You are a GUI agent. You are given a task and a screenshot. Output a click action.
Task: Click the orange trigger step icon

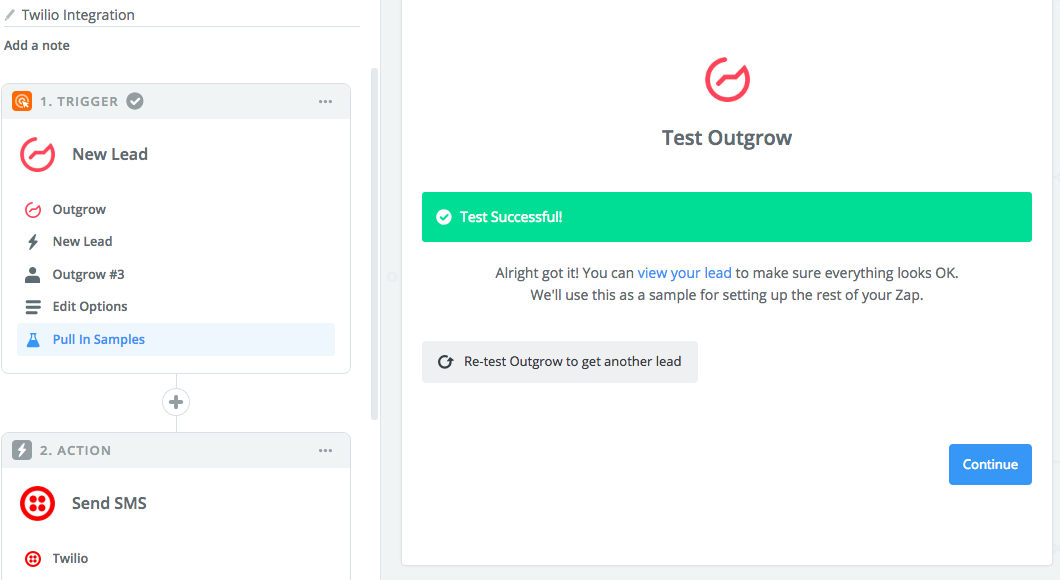[22, 101]
